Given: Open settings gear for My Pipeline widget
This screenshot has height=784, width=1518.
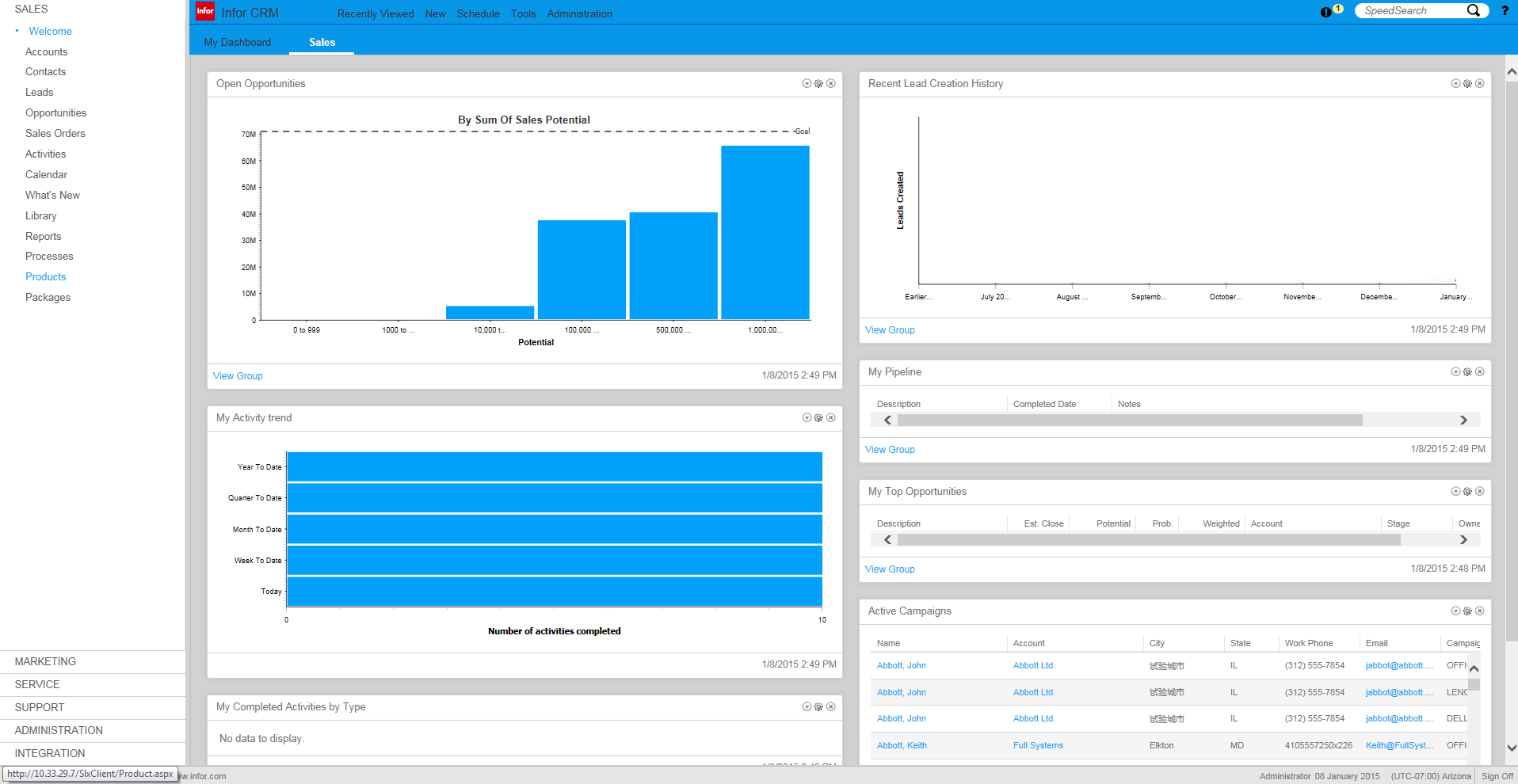Looking at the screenshot, I should (1467, 372).
